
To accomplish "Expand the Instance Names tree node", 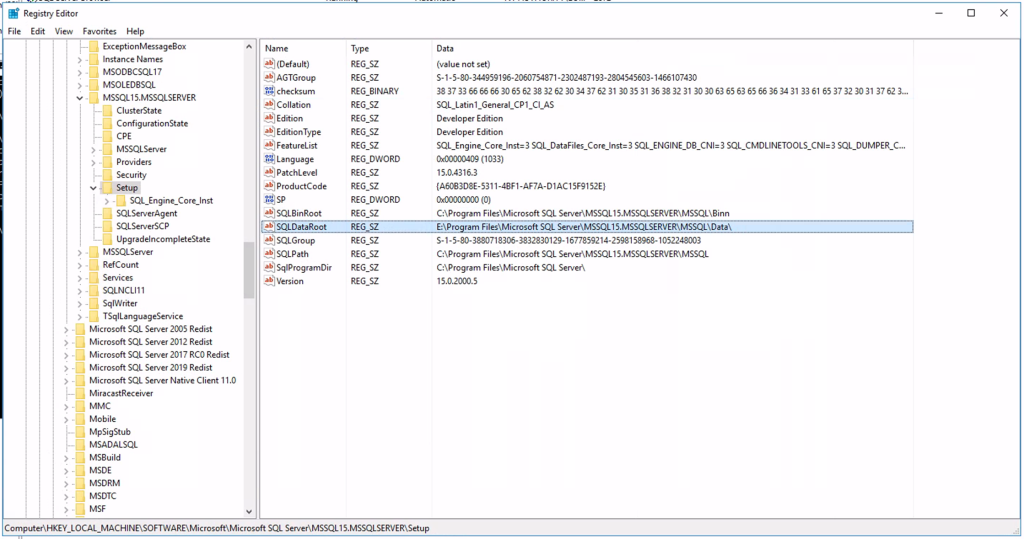I will pyautogui.click(x=80, y=59).
